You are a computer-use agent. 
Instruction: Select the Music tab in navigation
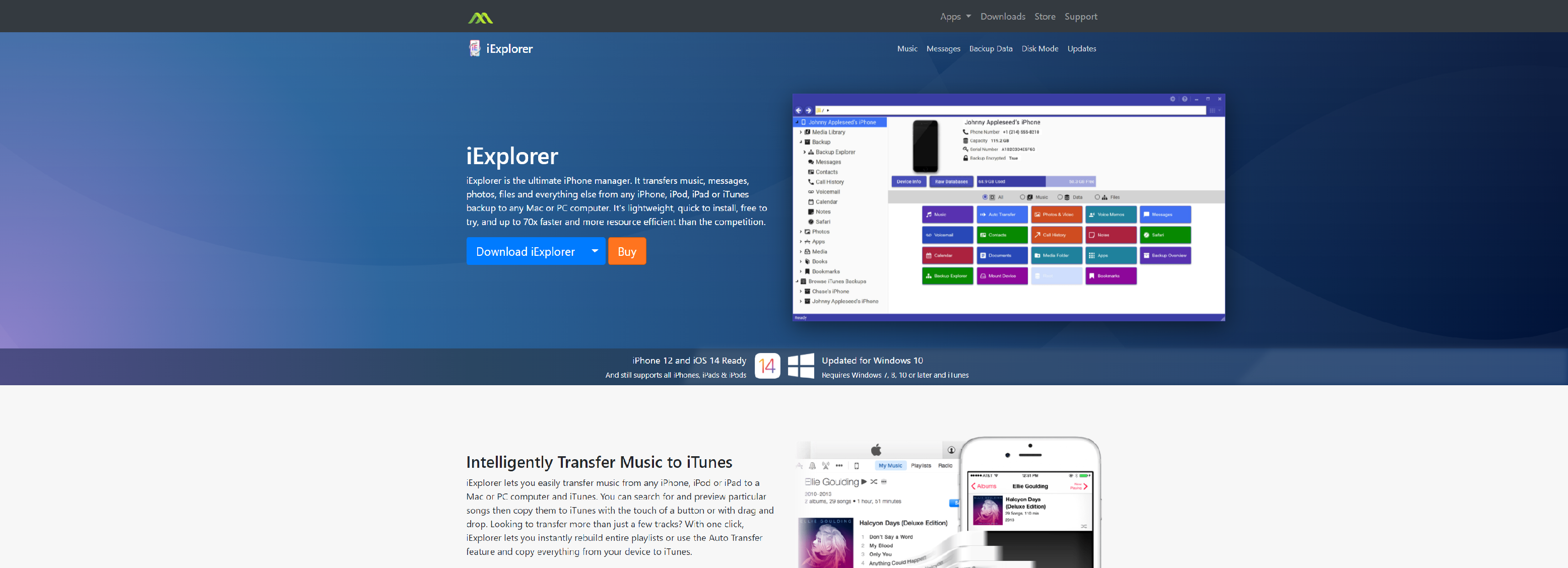coord(906,49)
